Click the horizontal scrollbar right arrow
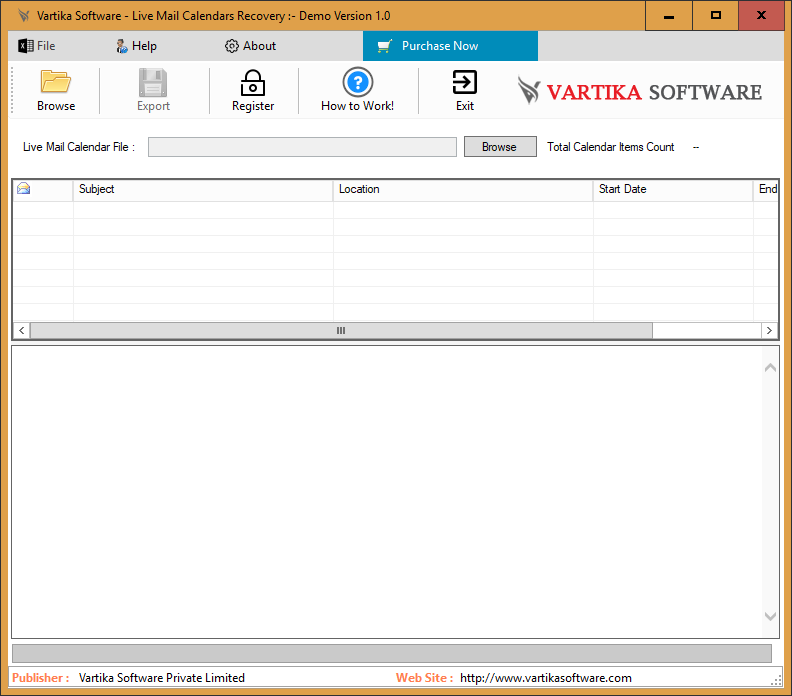This screenshot has width=792, height=696. pos(769,330)
